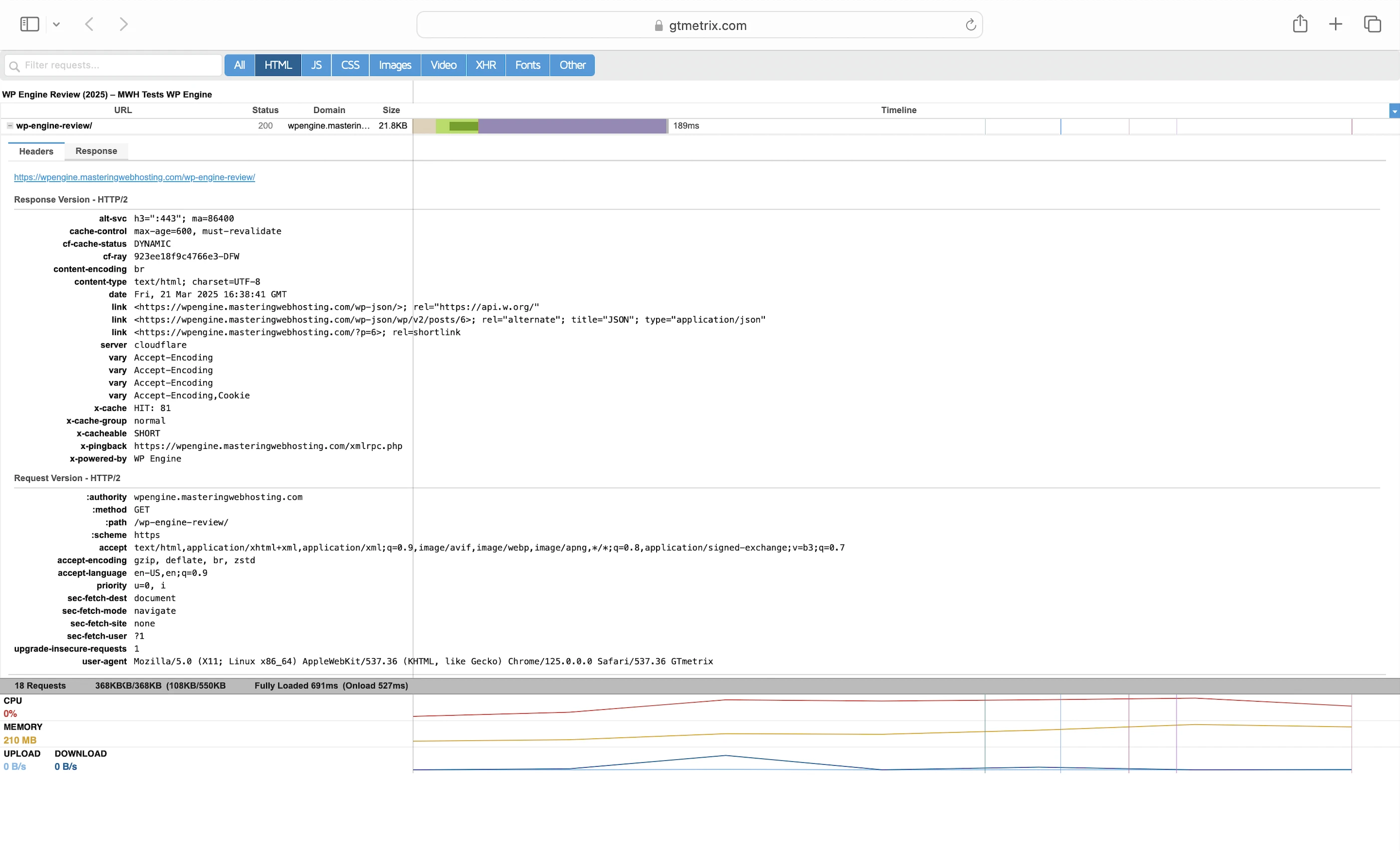This screenshot has width=1400, height=851.
Task: Collapse the wp-engine-review/ request row
Action: point(9,126)
